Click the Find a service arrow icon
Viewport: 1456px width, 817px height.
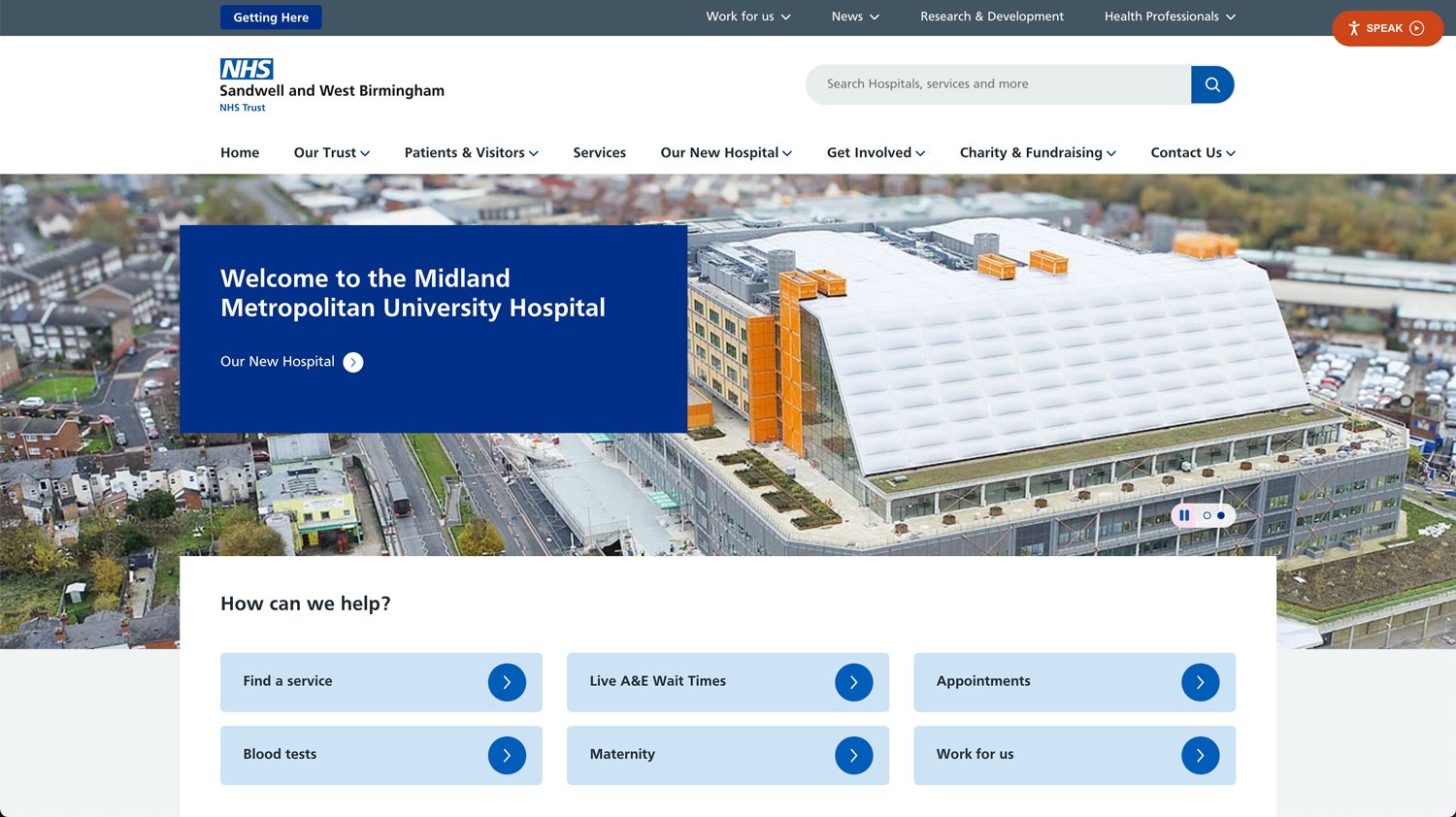(507, 682)
